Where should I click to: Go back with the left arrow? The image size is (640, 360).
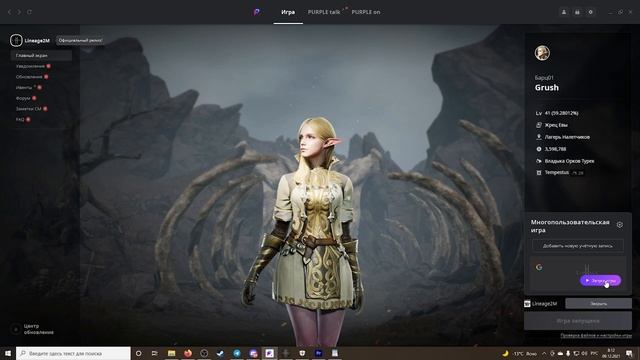click(9, 12)
